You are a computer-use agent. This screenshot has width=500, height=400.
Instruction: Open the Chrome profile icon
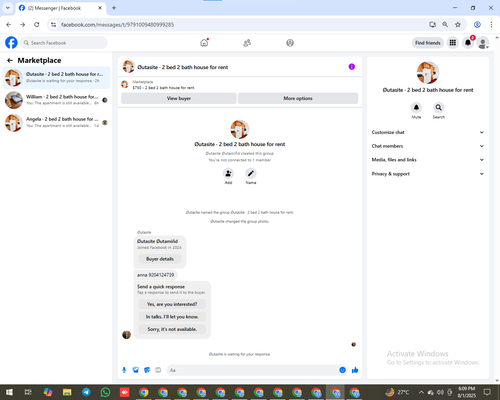477,24
